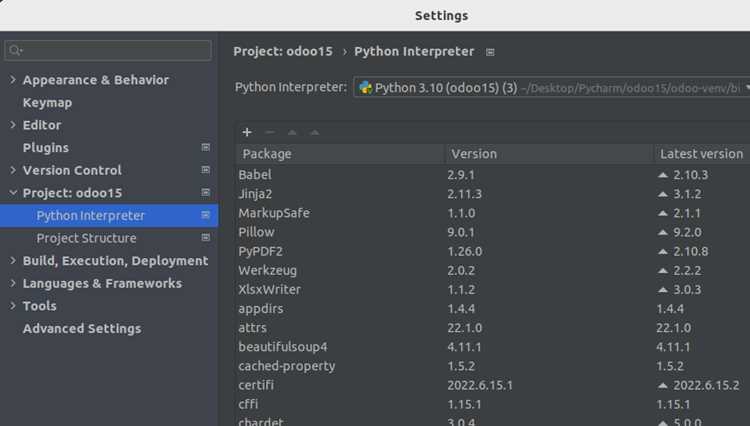Select Appearance & Behavior label
Viewport: 750px width, 426px height.
click(x=96, y=80)
